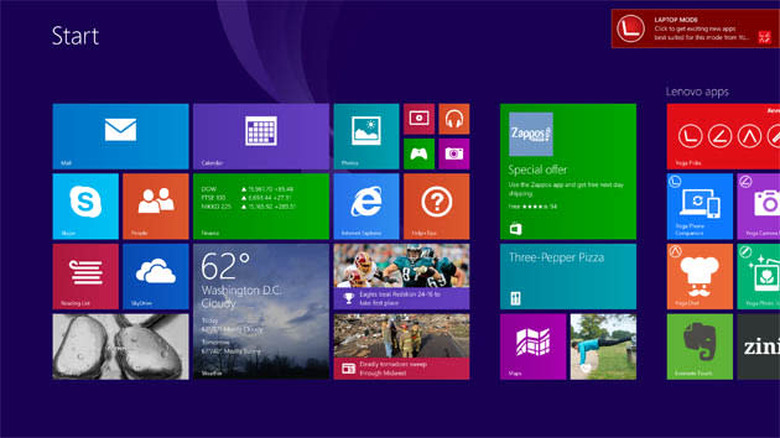The width and height of the screenshot is (780, 438).
Task: Open the Music headphones tile
Action: click(454, 119)
